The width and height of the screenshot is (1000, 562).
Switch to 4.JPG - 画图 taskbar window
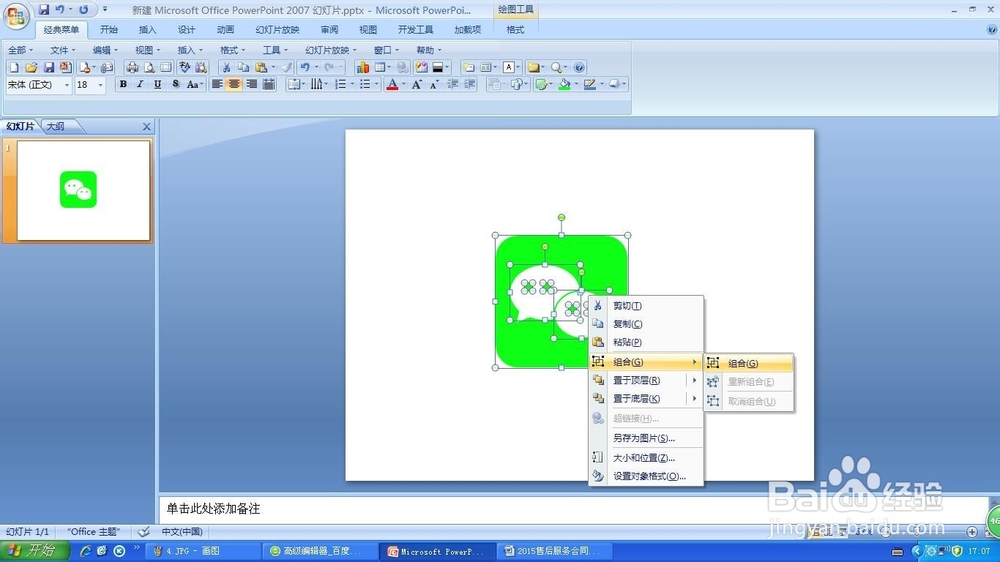pyautogui.click(x=202, y=551)
